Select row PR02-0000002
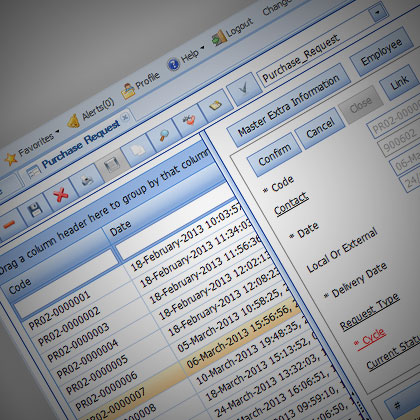The height and width of the screenshot is (420, 420). [x=68, y=326]
